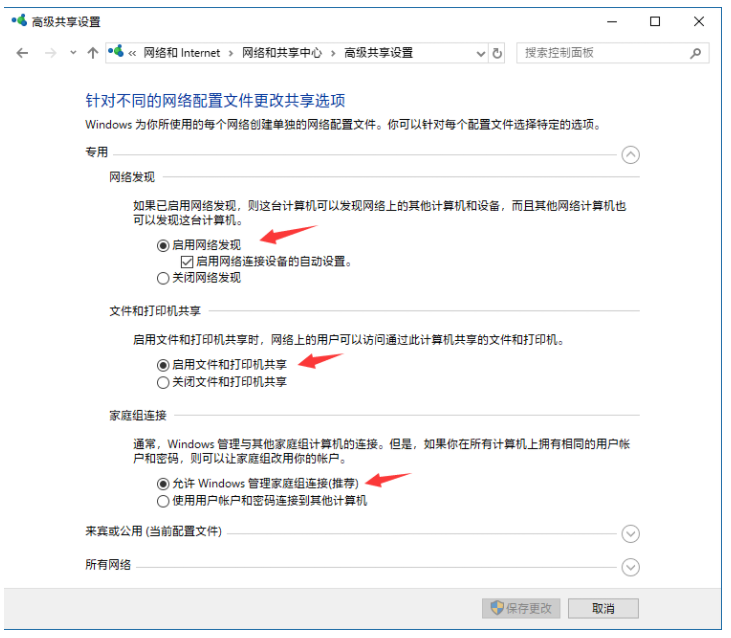Close the 高级共享设置 window

(698, 21)
